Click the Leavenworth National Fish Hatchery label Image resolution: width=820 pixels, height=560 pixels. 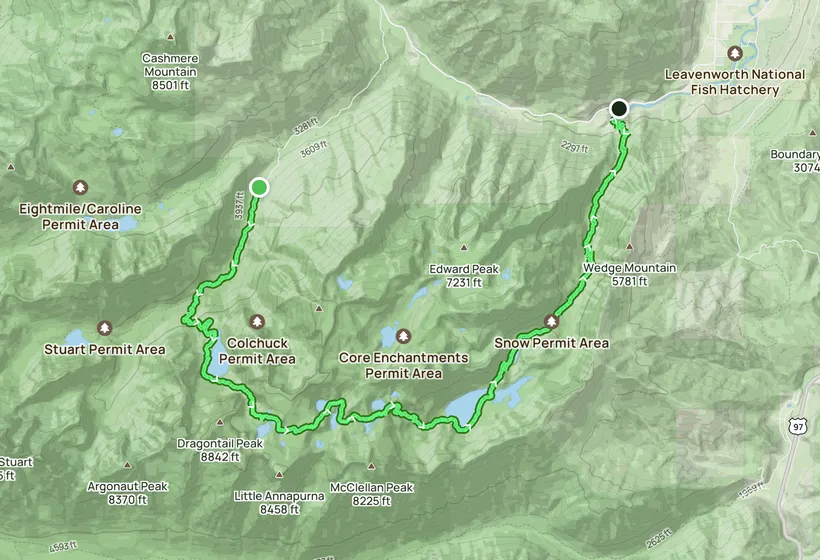point(735,82)
